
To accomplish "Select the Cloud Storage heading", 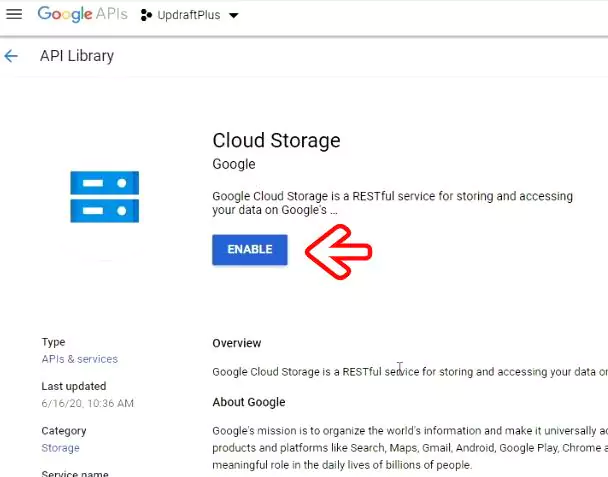I will [x=276, y=141].
